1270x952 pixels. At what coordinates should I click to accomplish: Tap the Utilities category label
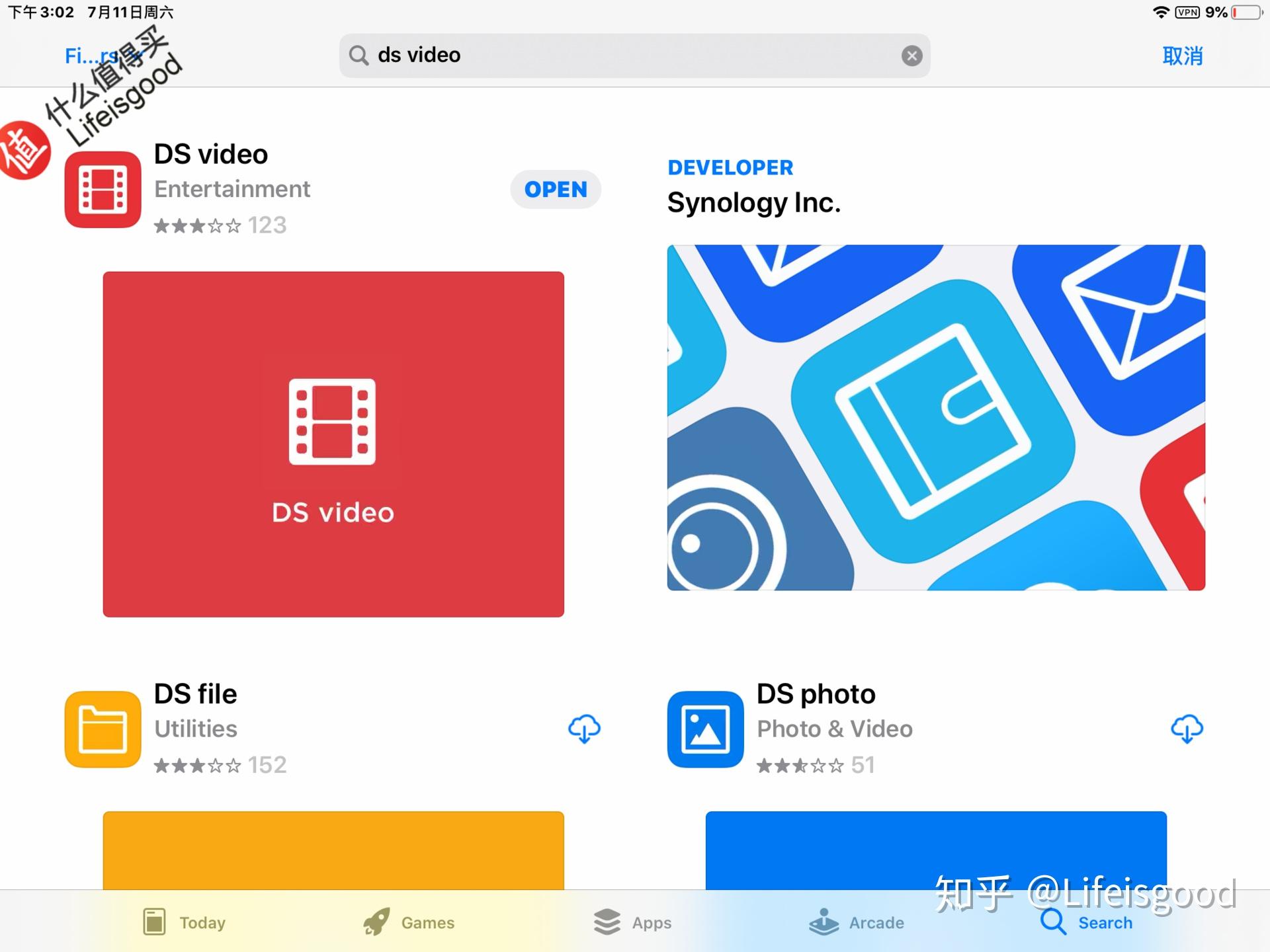(x=196, y=729)
